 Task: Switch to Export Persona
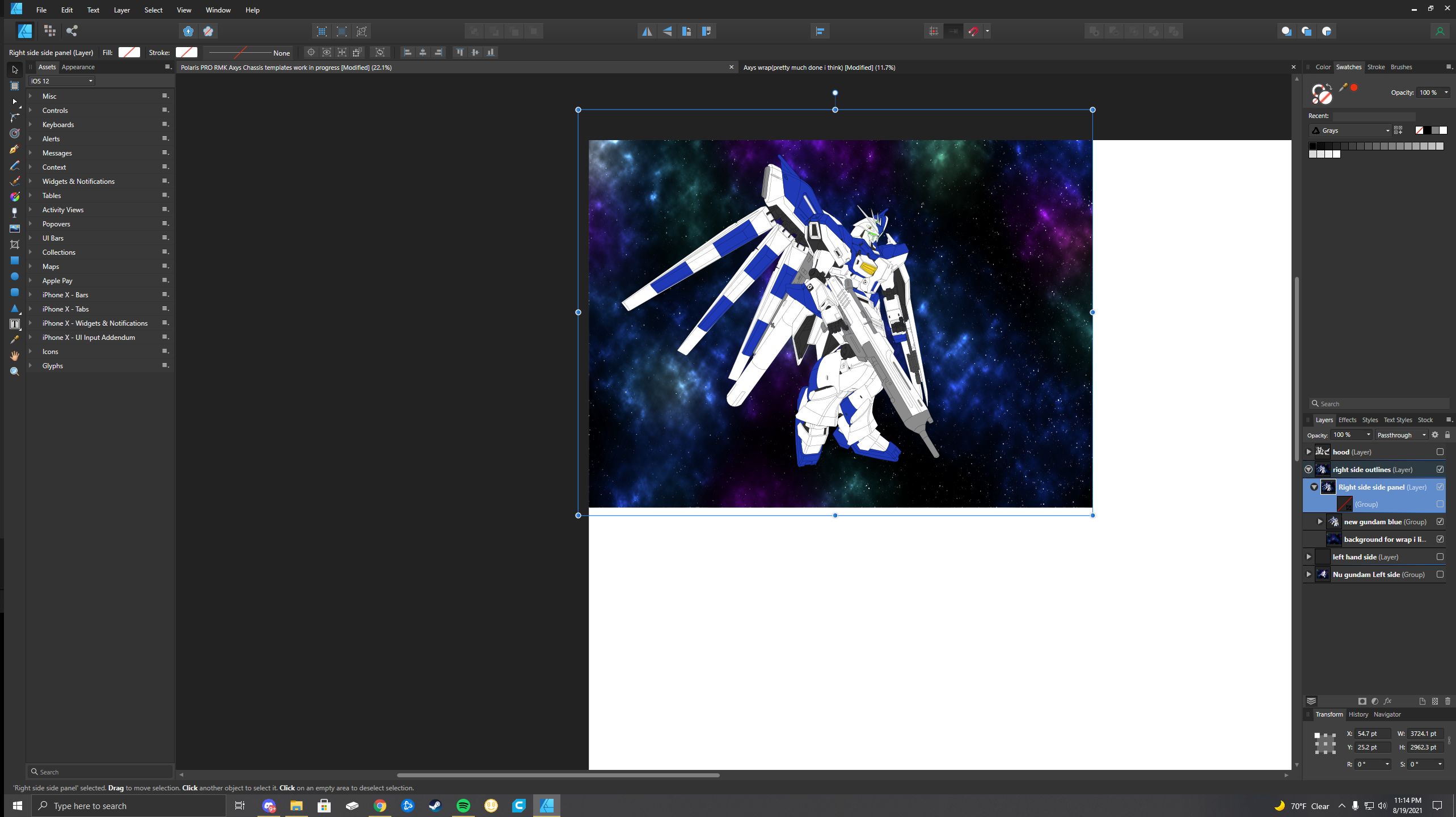click(x=72, y=31)
